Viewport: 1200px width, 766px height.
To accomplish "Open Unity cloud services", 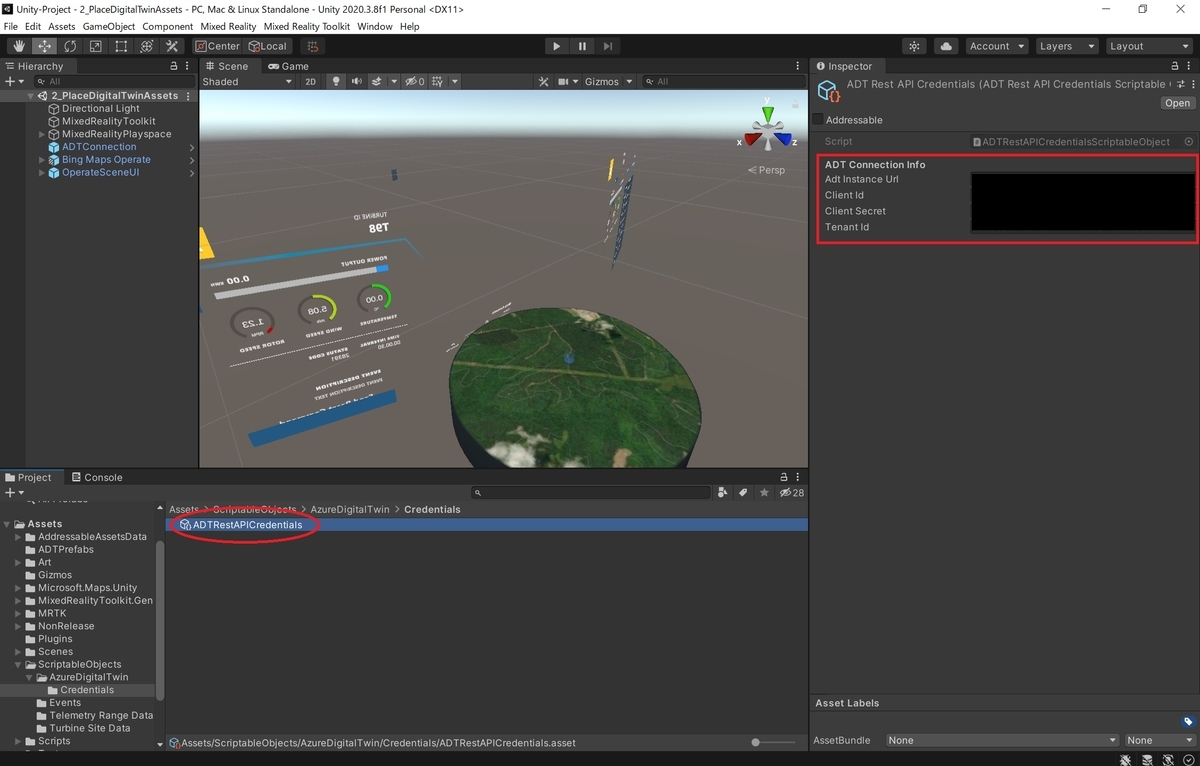I will click(945, 46).
